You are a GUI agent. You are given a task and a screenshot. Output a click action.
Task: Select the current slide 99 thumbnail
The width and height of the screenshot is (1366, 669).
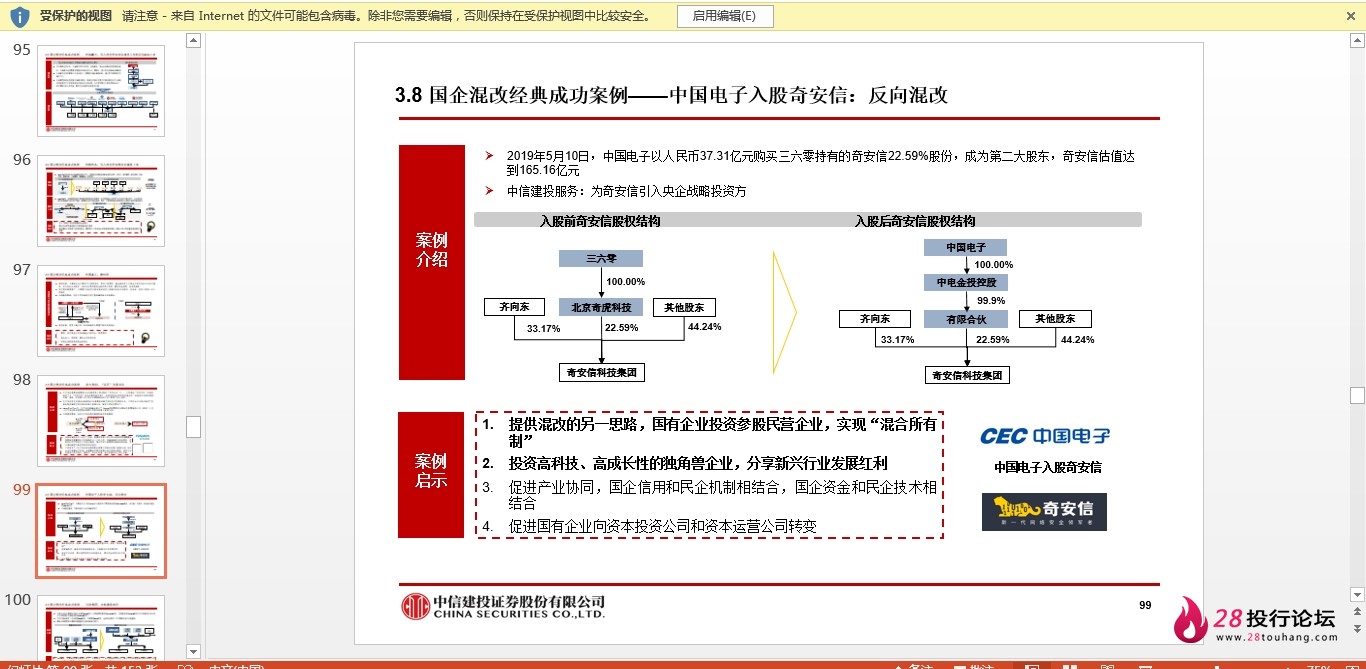[101, 531]
